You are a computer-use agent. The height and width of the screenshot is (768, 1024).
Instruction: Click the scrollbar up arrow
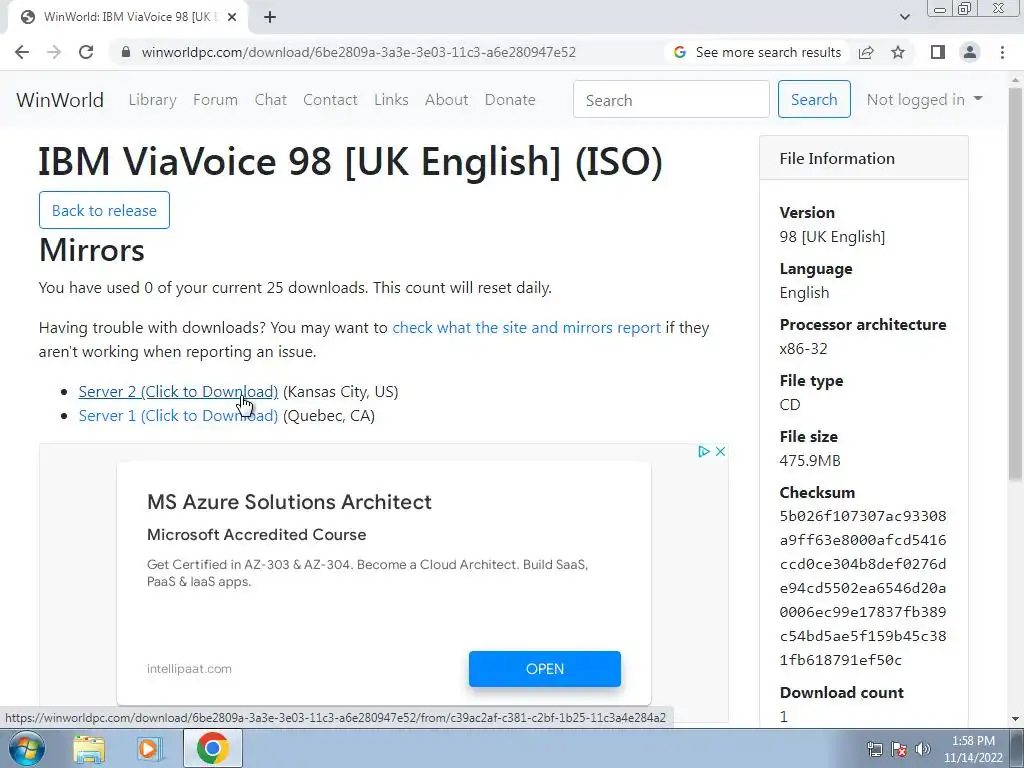tap(1016, 78)
